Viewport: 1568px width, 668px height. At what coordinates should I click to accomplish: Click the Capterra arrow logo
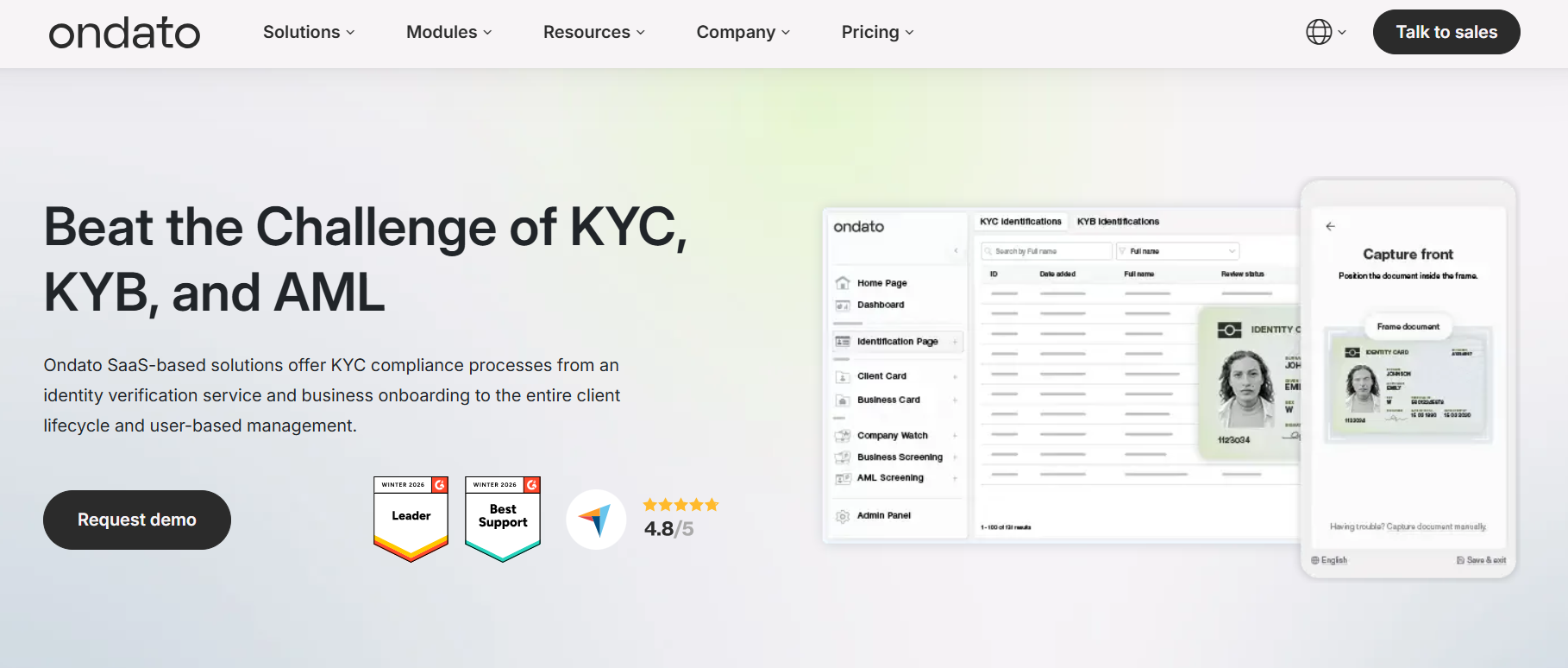coord(596,520)
